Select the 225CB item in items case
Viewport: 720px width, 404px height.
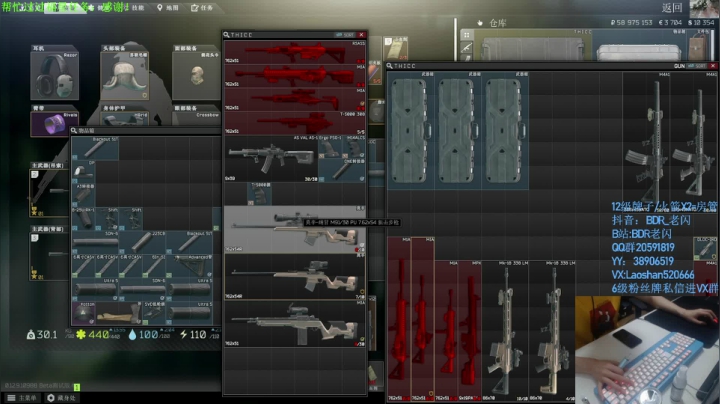coord(142,242)
